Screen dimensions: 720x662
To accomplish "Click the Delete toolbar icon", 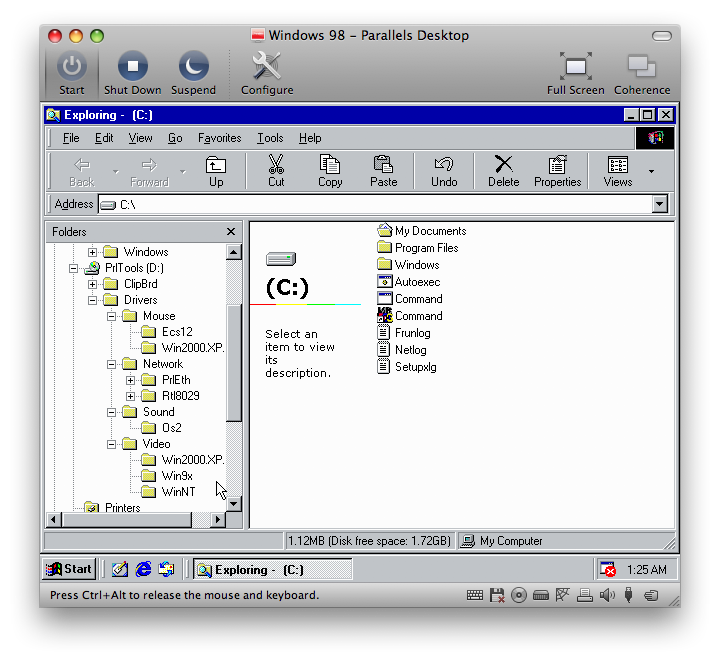I will tap(503, 164).
